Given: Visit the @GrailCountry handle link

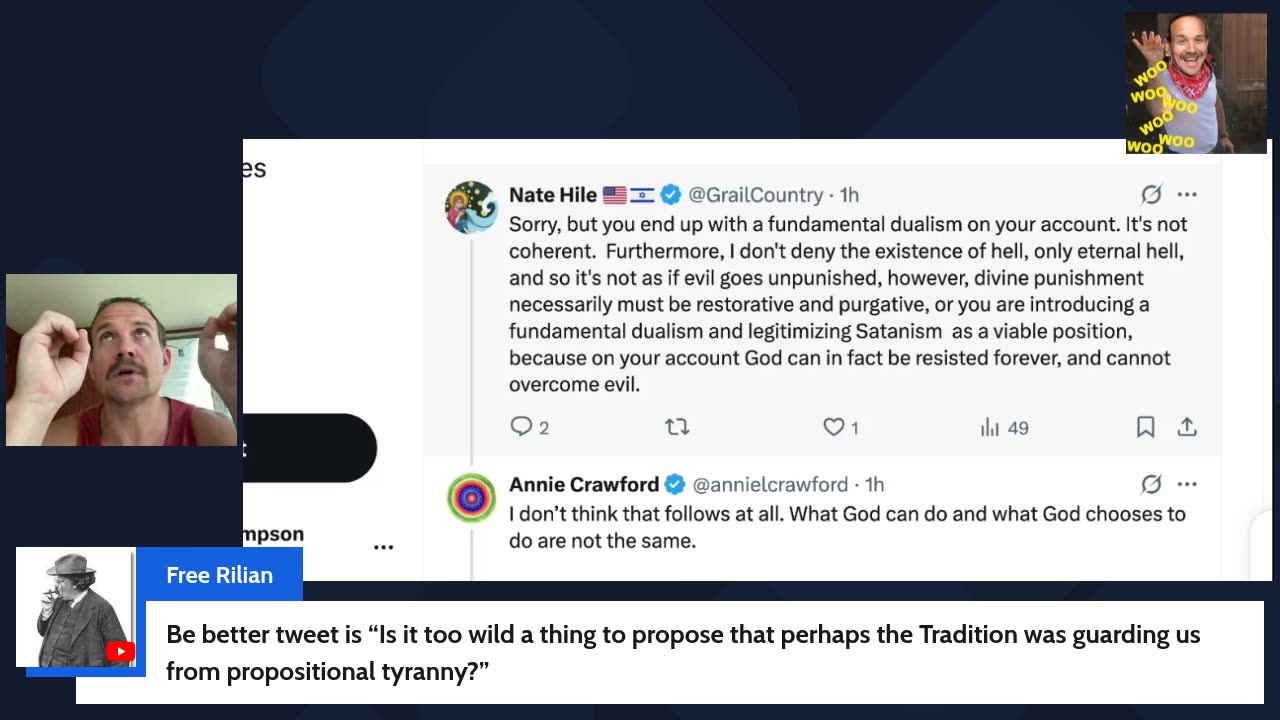Looking at the screenshot, I should pos(755,195).
